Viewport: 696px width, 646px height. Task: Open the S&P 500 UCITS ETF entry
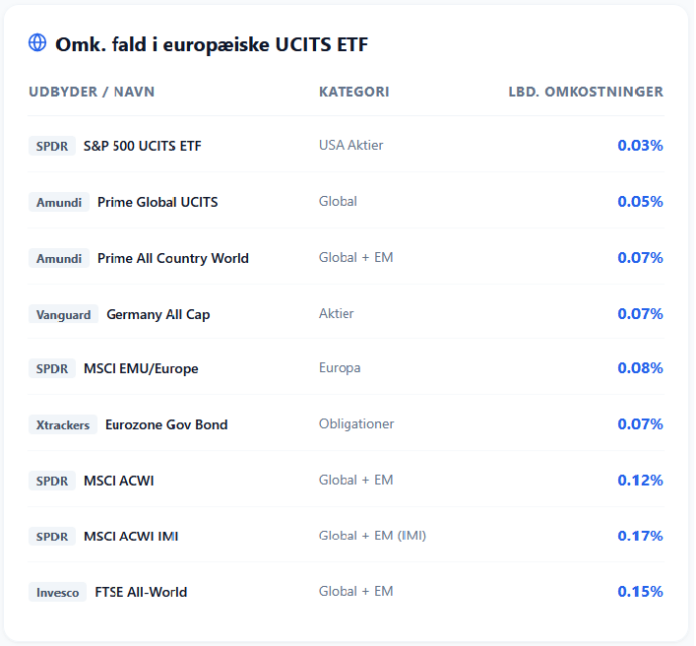pyautogui.click(x=142, y=146)
